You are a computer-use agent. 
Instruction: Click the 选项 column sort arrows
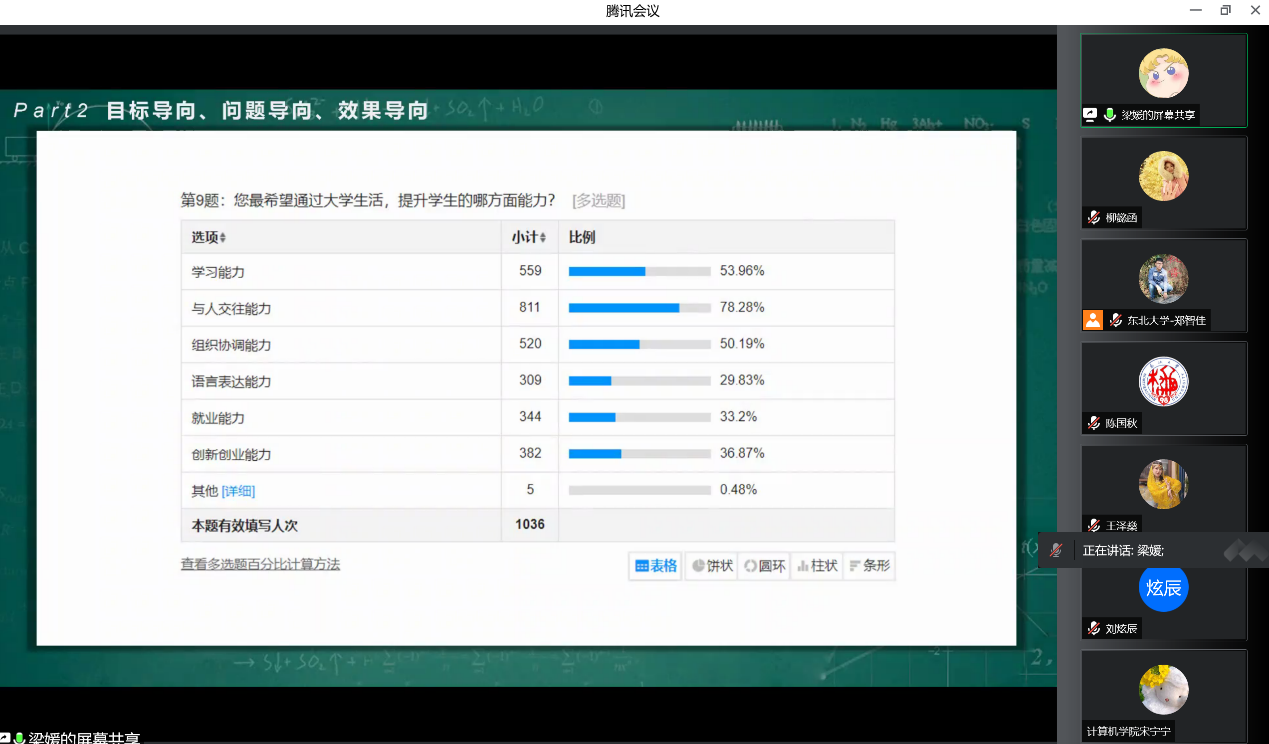223,238
